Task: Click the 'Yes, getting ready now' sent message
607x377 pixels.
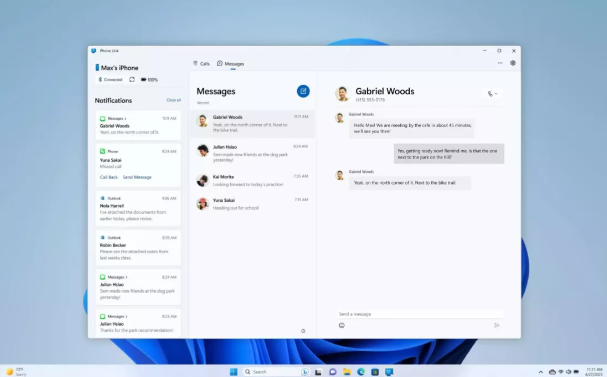Action: coord(449,154)
